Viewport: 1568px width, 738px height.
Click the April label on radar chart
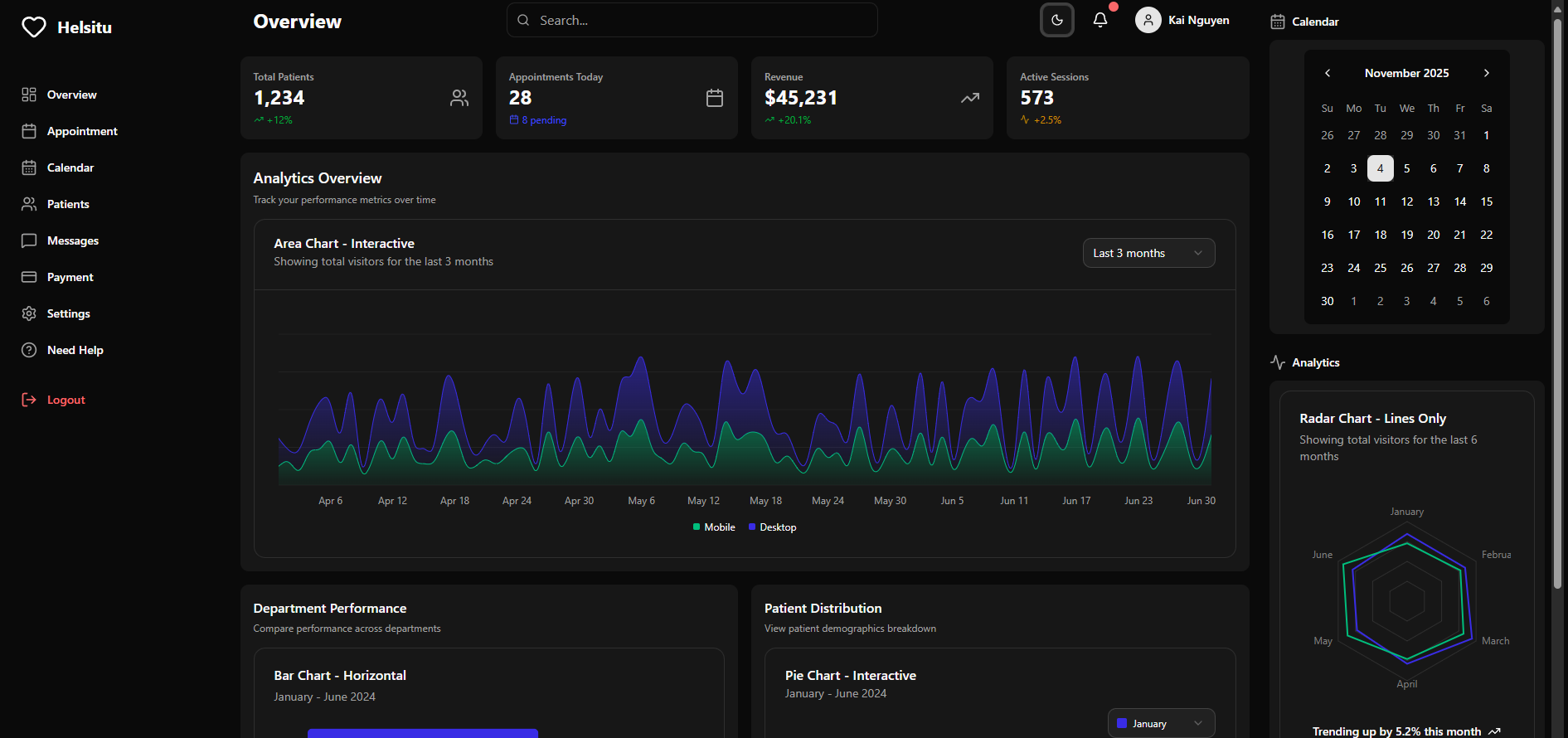1407,684
